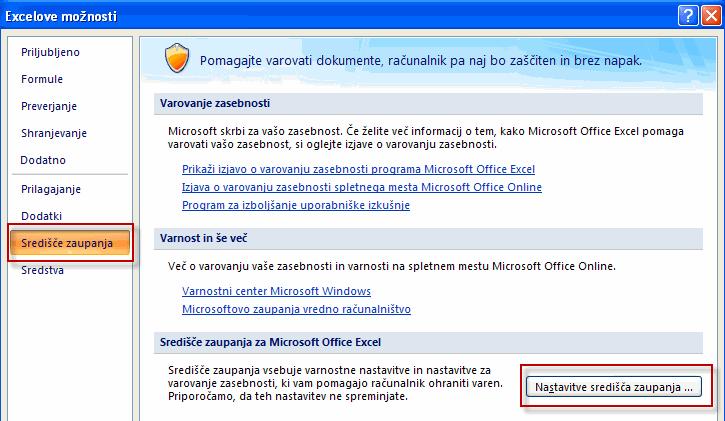The image size is (725, 421).
Task: Open the Sredstva category
Action: click(43, 270)
